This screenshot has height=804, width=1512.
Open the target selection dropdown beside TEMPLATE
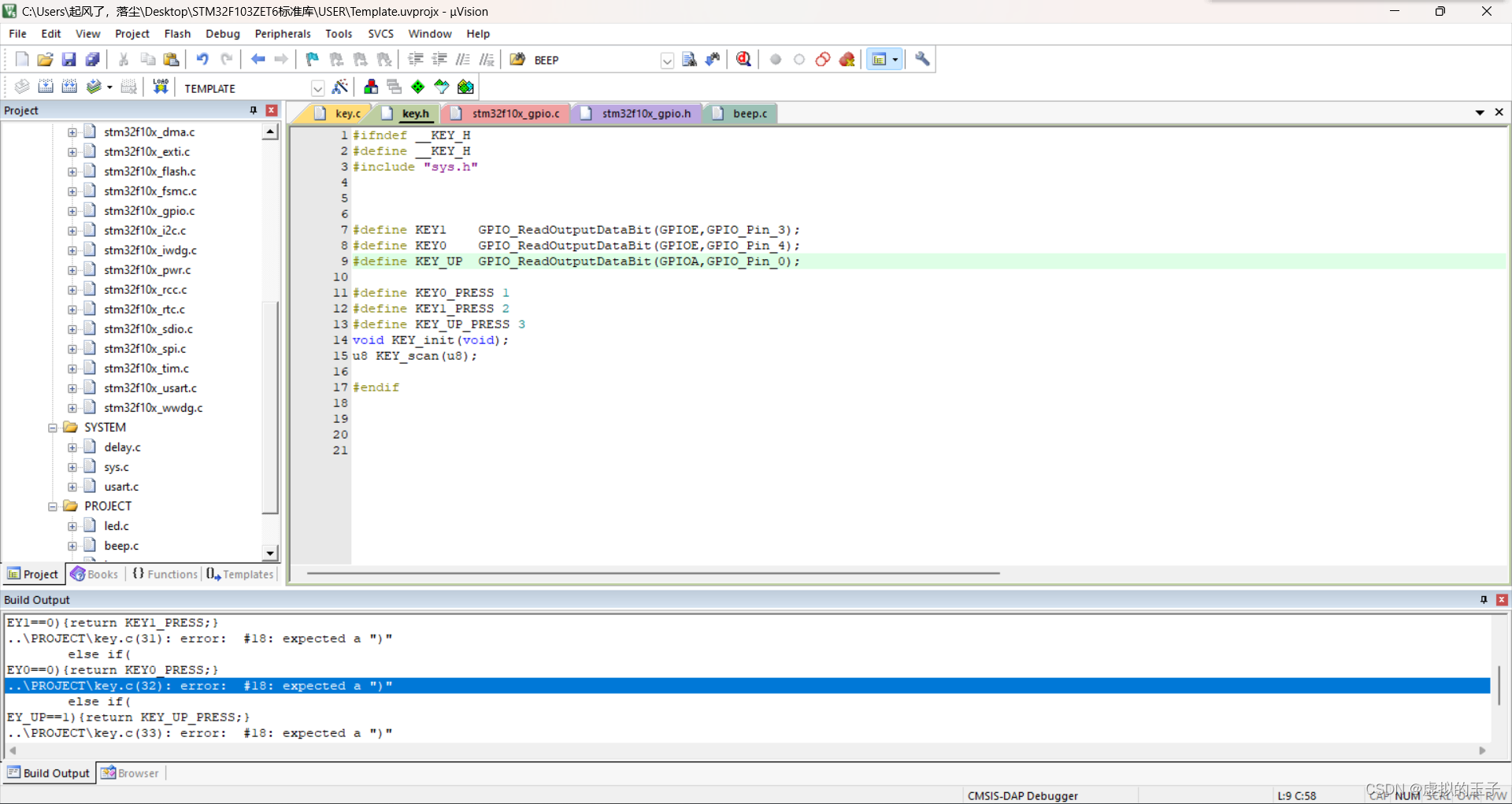[317, 87]
